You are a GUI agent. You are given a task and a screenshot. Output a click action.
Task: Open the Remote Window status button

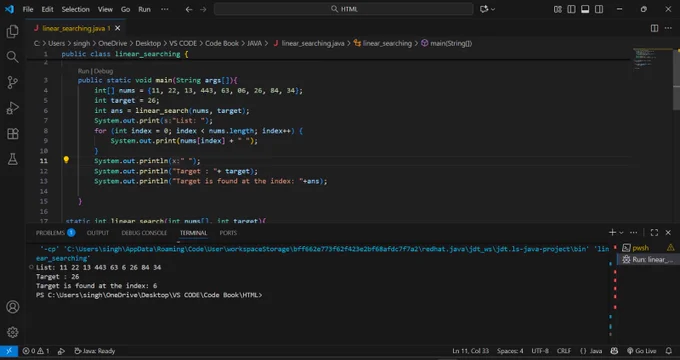[x=9, y=351]
